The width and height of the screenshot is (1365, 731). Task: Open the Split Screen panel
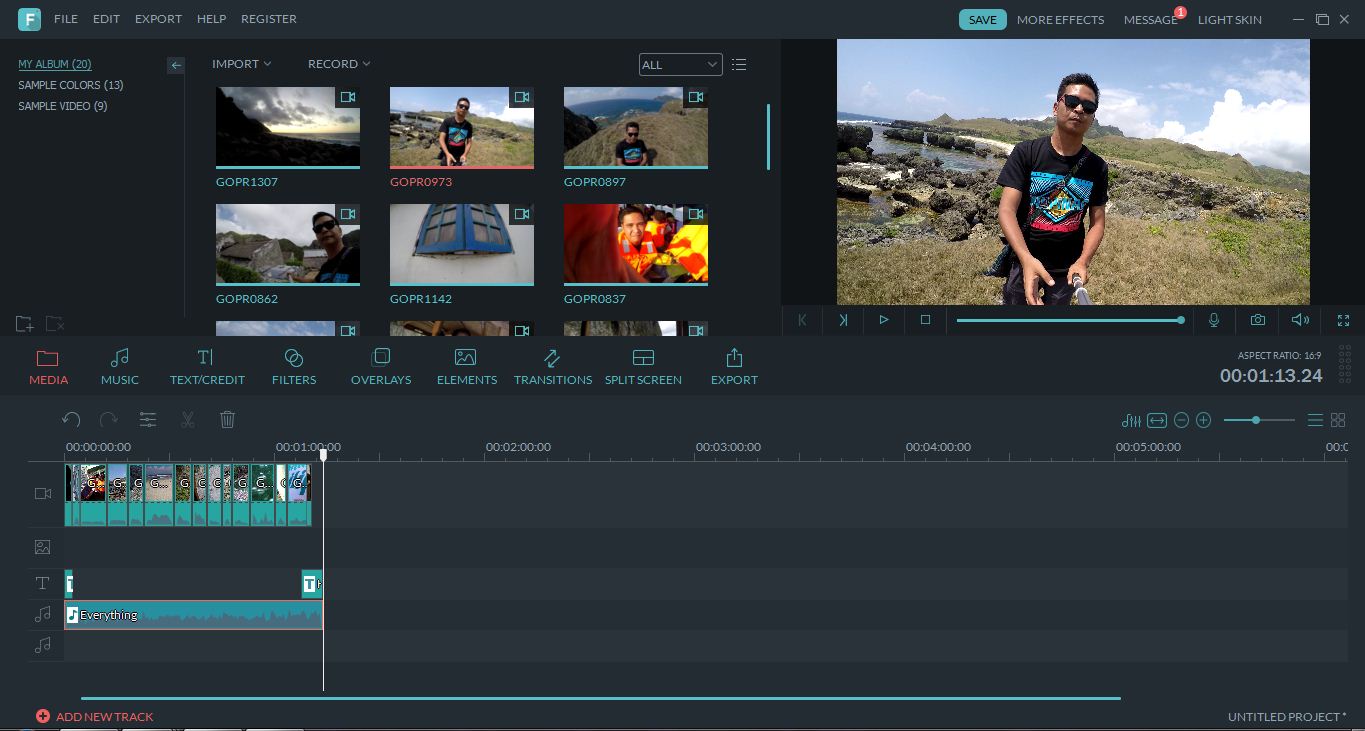coord(643,367)
